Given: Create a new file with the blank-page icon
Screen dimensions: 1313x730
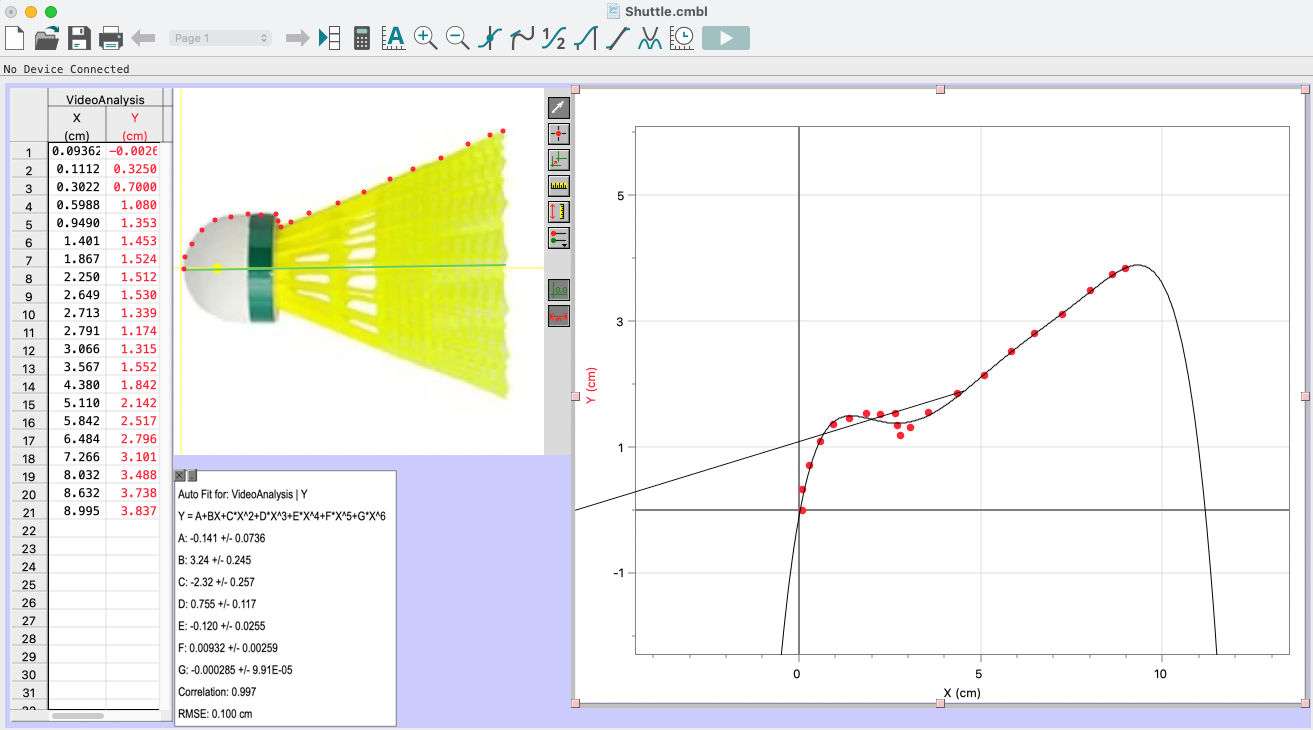Looking at the screenshot, I should pyautogui.click(x=15, y=38).
